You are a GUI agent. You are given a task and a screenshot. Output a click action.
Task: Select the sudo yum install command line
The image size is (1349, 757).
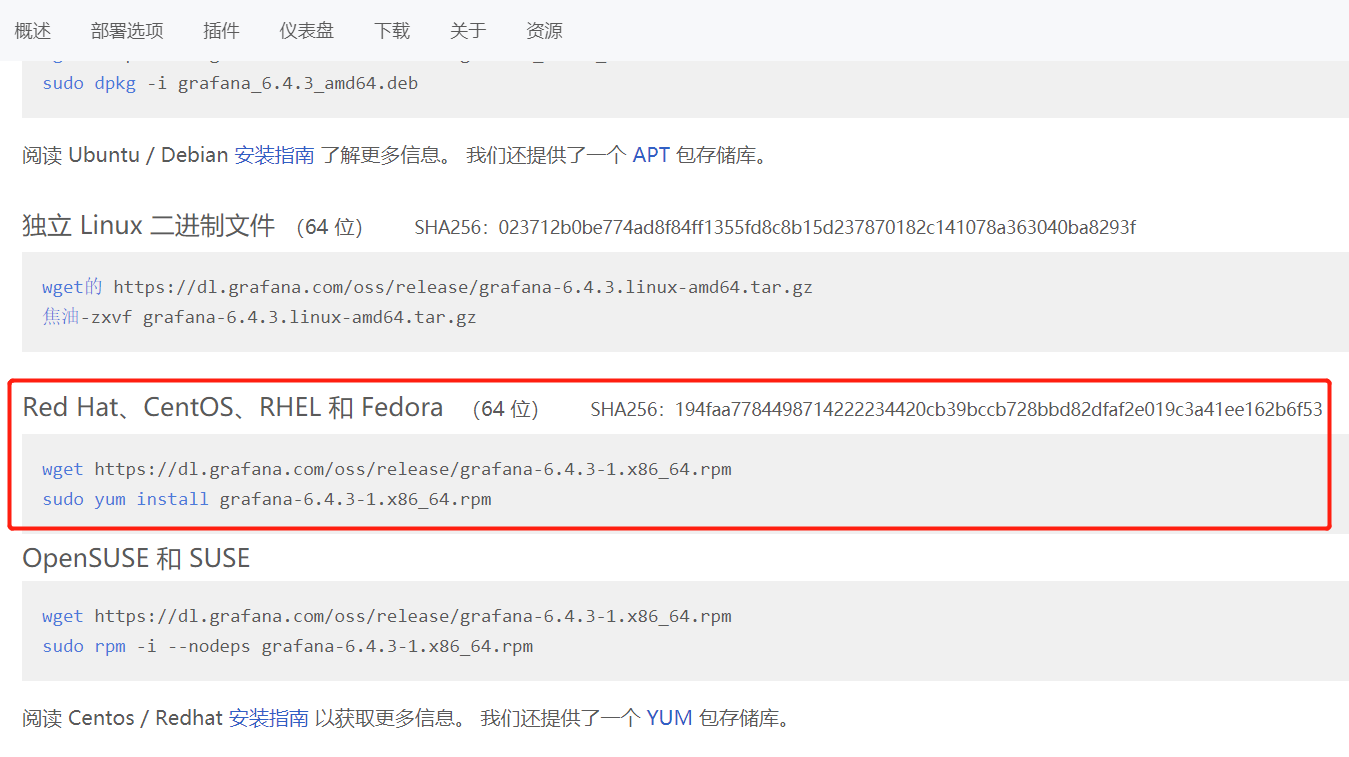click(267, 499)
